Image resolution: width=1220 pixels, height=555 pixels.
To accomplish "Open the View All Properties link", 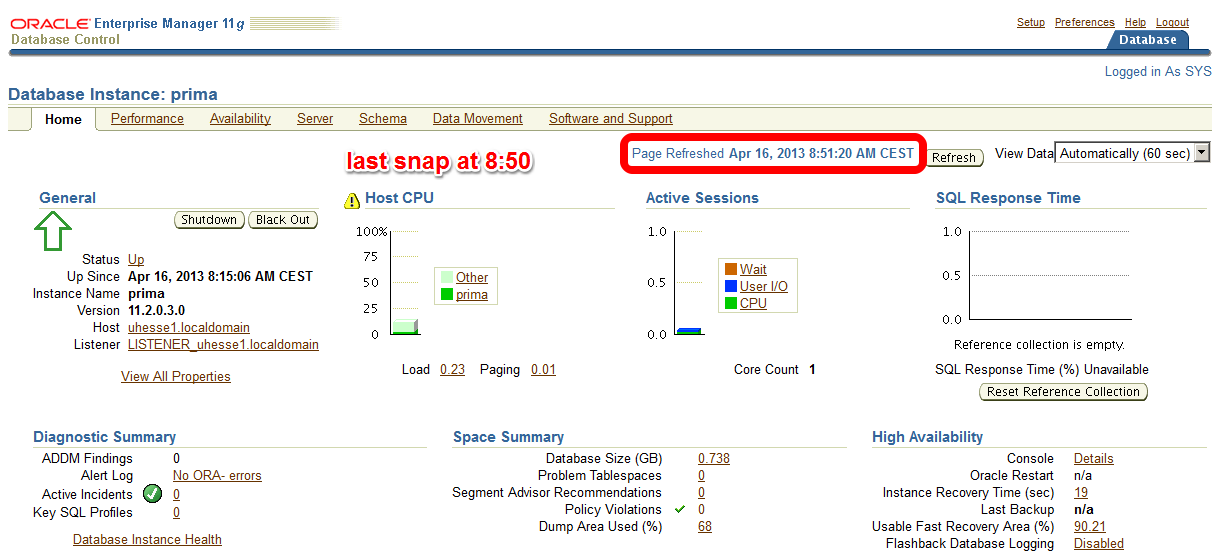I will click(175, 377).
